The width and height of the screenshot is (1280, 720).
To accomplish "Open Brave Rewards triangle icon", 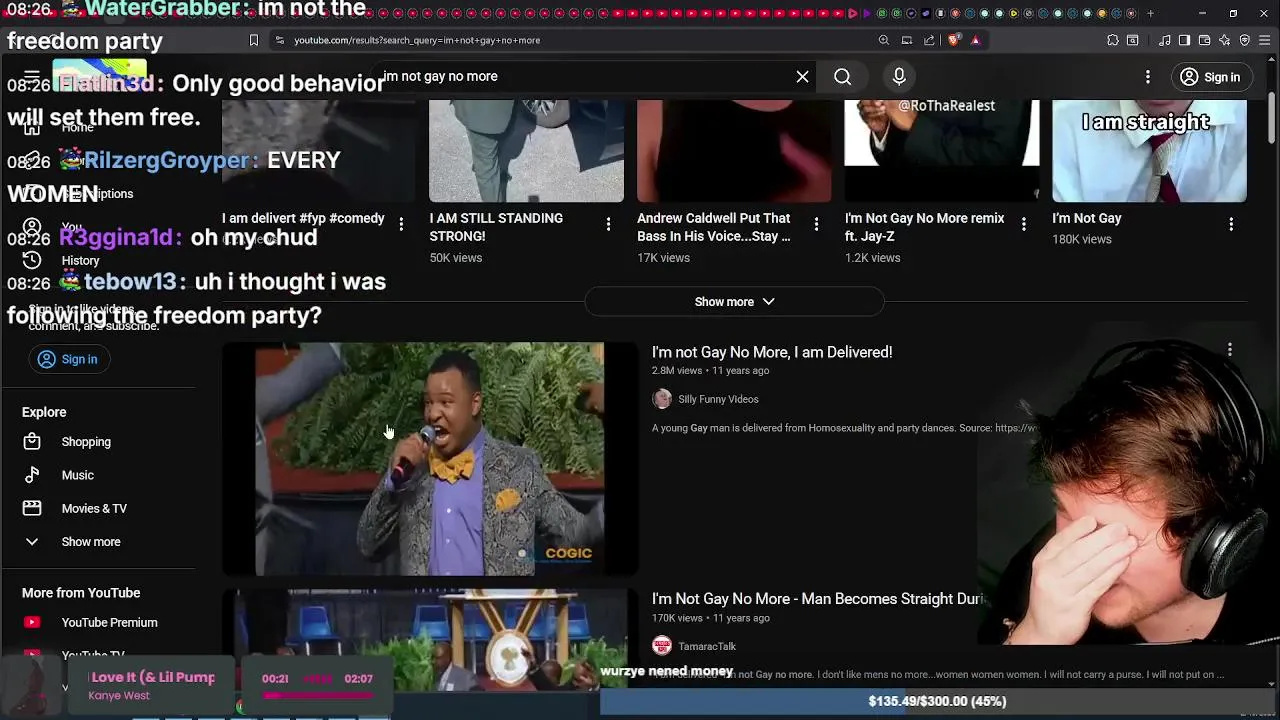I will click(x=975, y=40).
